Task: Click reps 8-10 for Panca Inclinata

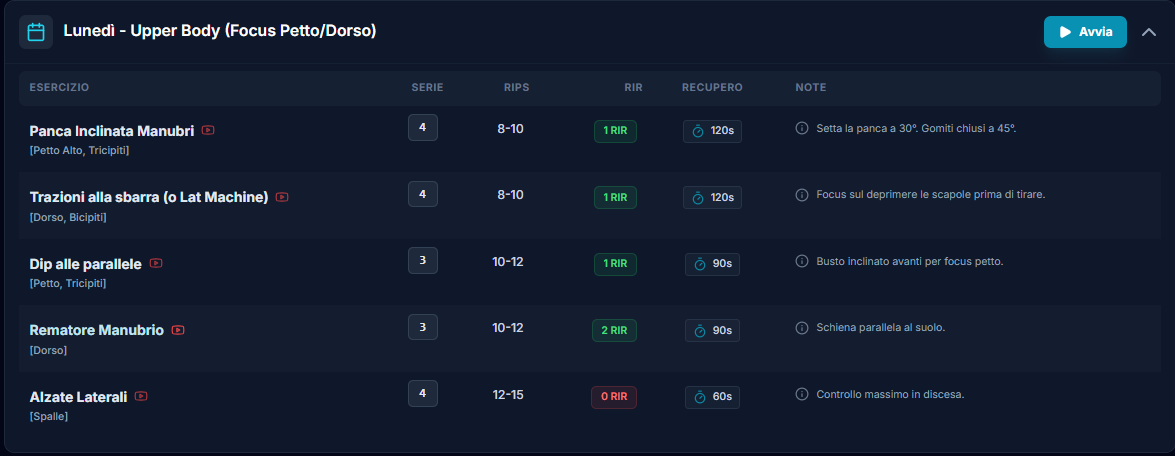Action: (510, 129)
